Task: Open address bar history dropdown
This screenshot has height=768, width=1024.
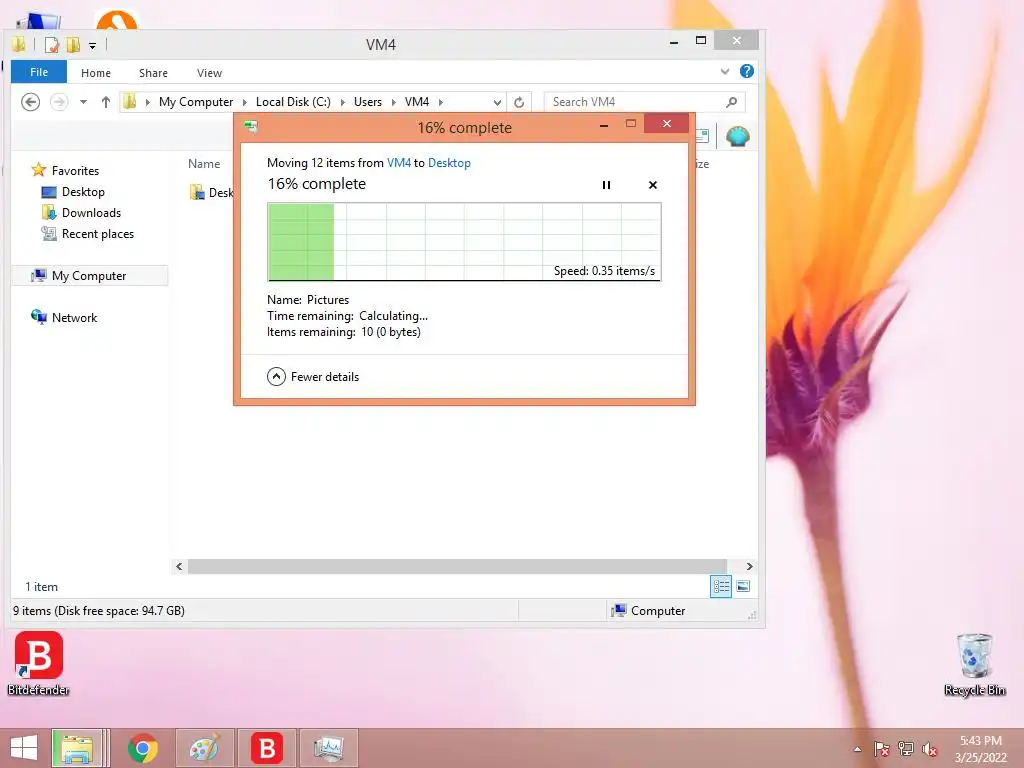Action: (497, 103)
